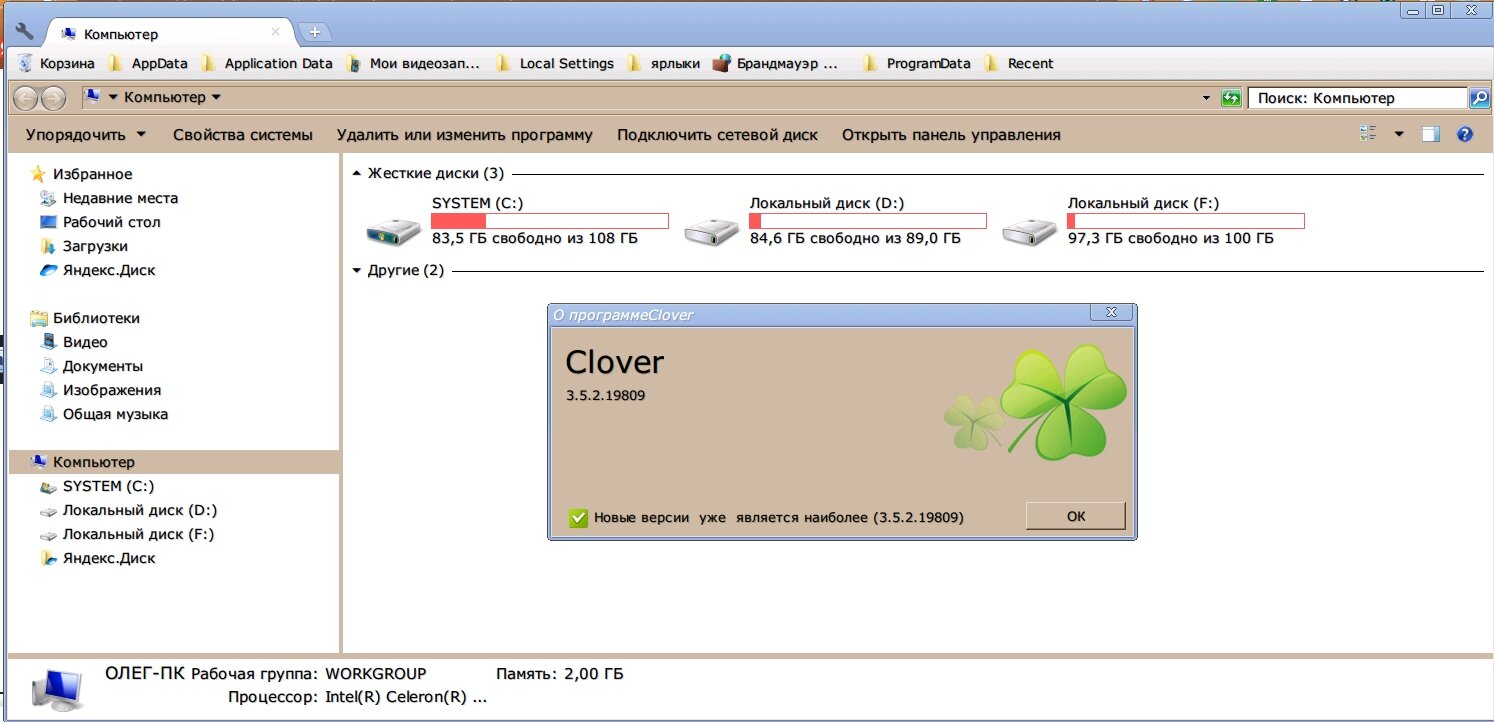
Task: Open Recent bookmark folder
Action: pos(1018,63)
